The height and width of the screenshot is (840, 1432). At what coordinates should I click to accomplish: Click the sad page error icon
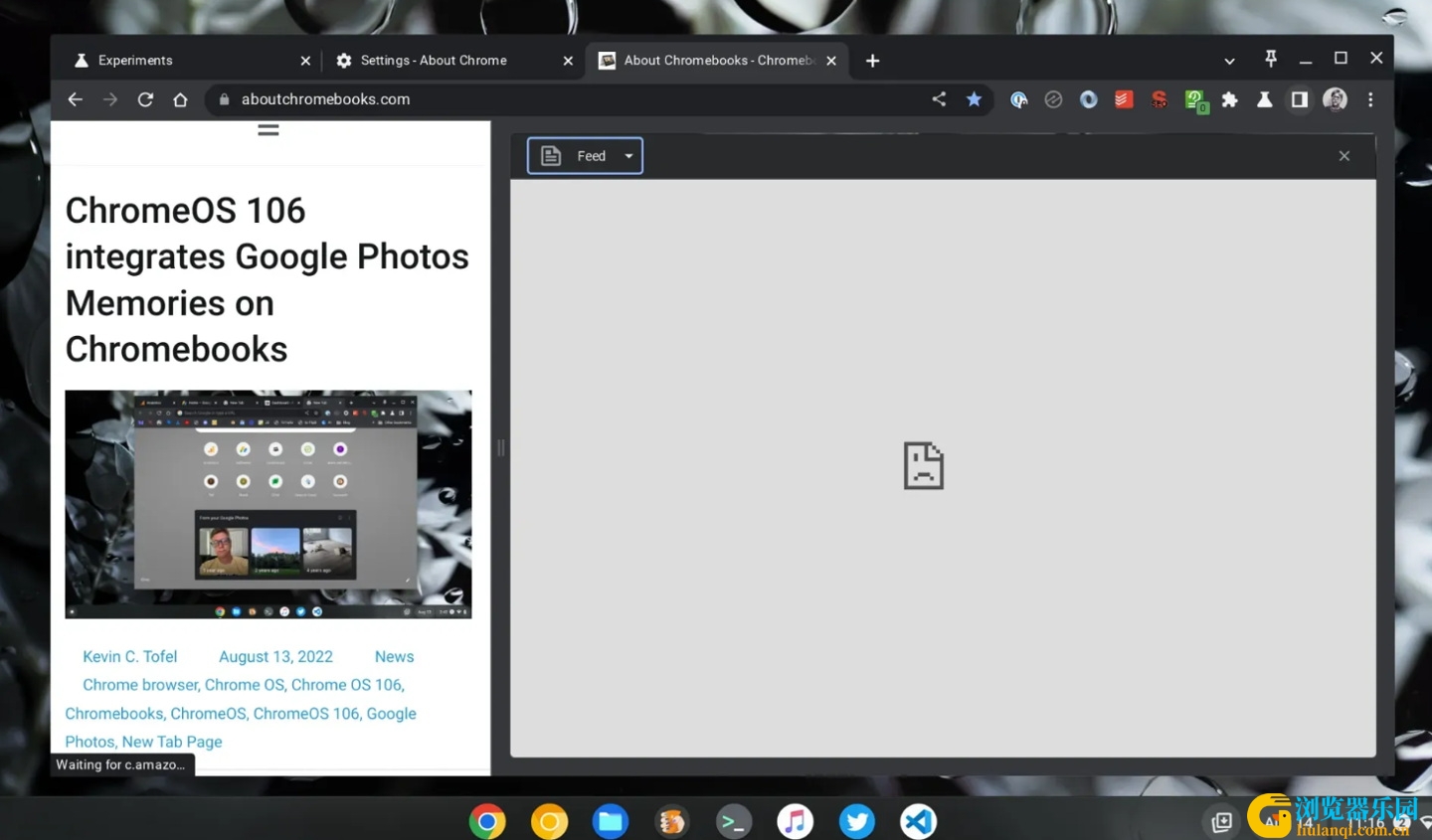pos(924,465)
